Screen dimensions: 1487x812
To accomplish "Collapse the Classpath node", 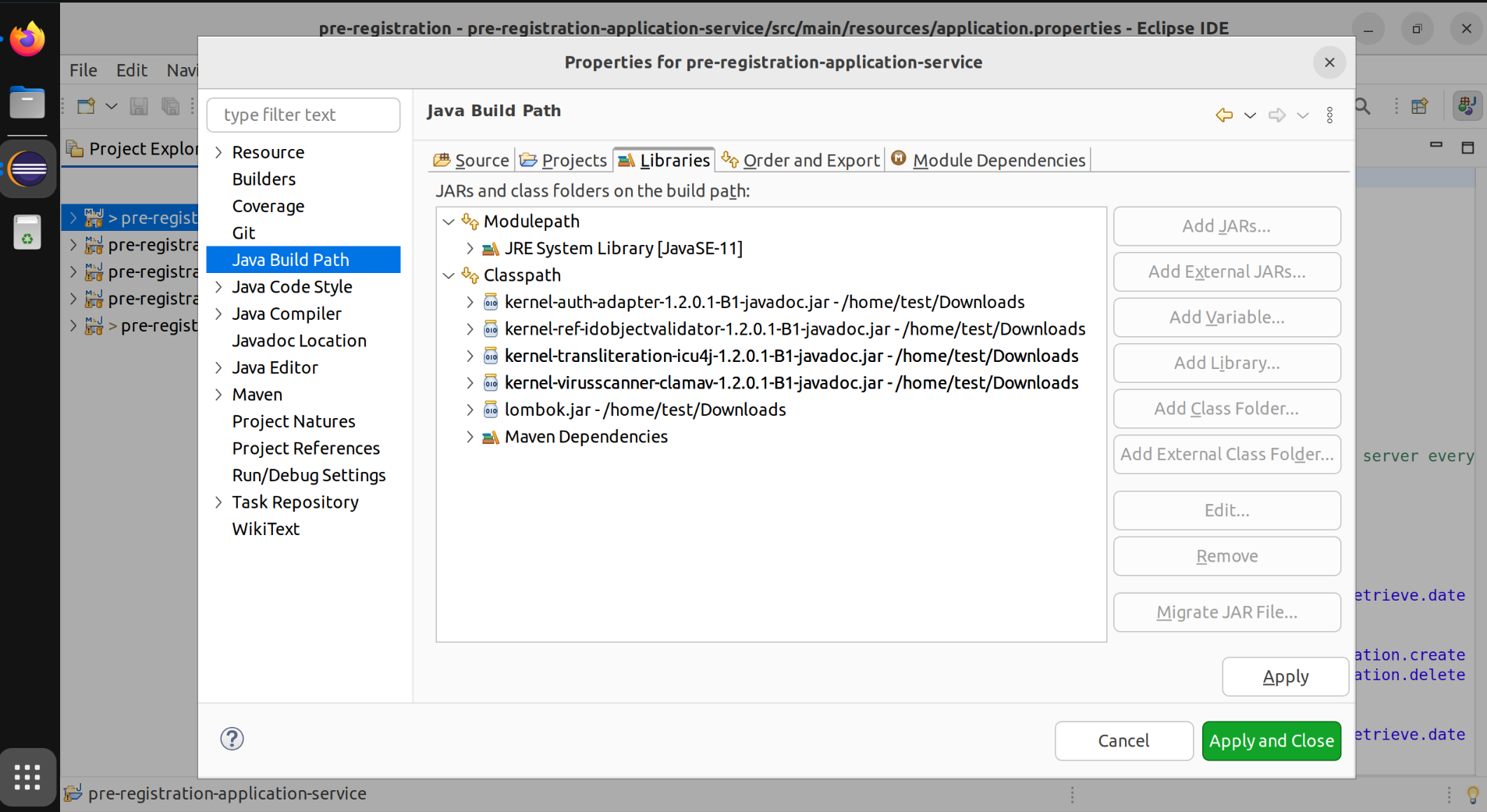I will pos(449,275).
